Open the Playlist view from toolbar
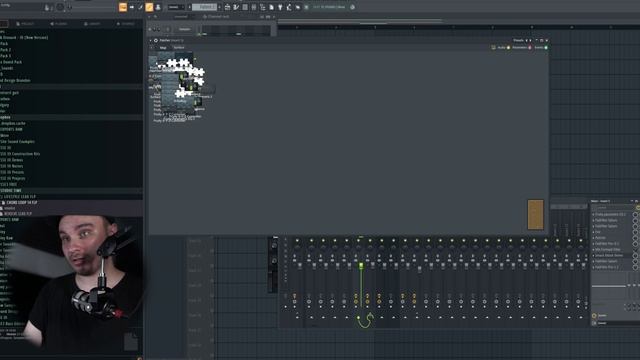 coord(227,7)
